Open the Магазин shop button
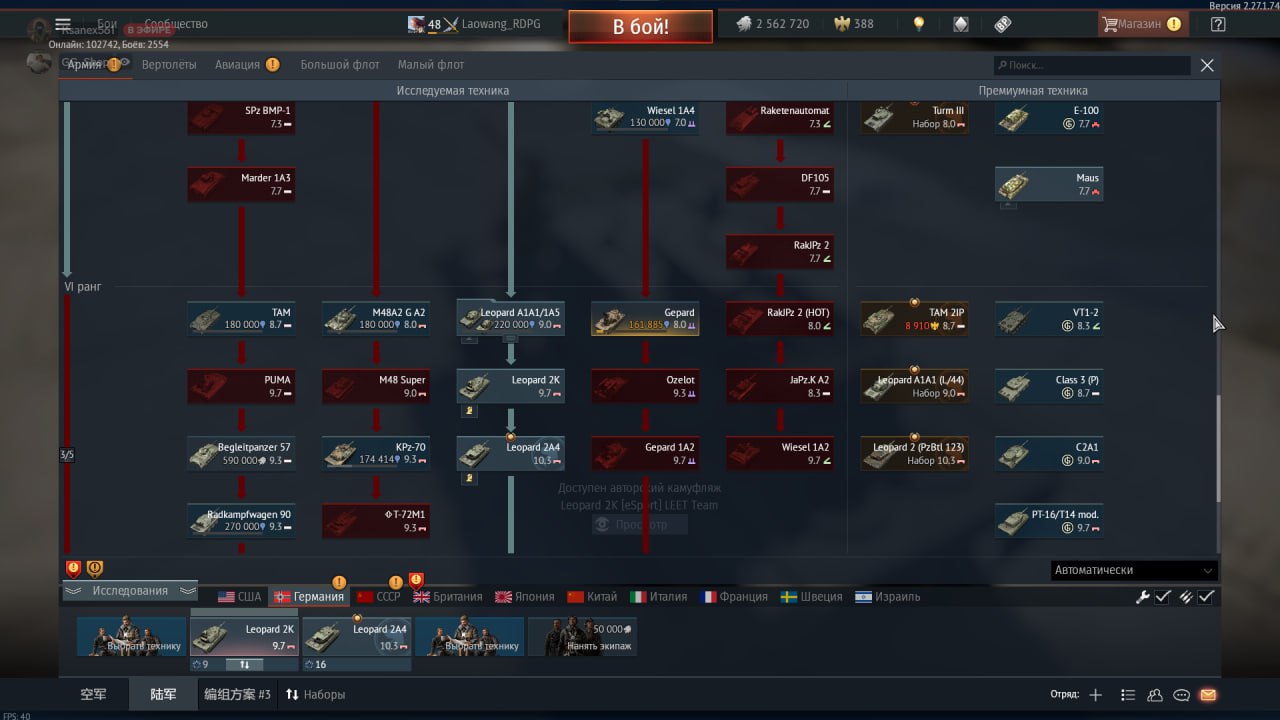Screen dimensions: 1280x720 [x=1143, y=24]
